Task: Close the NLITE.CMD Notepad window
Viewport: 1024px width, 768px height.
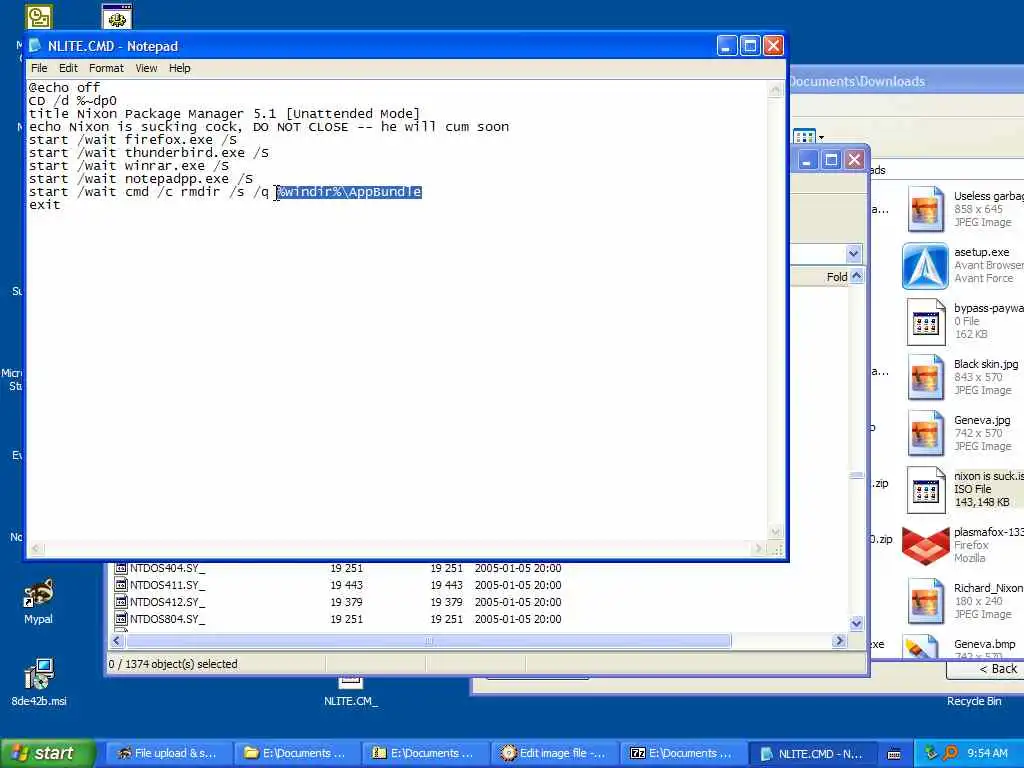Action: pos(773,46)
